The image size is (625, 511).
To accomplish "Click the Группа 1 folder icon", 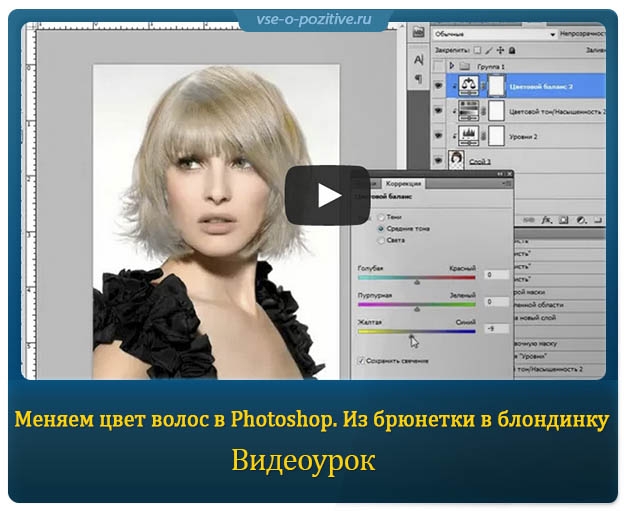I will [464, 66].
